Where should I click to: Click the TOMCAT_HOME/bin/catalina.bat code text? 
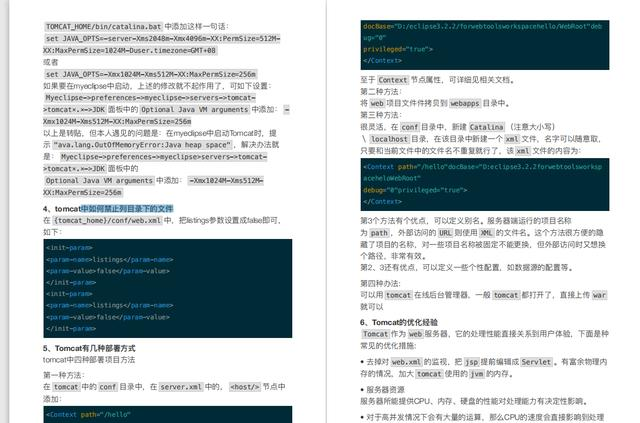tap(103, 27)
